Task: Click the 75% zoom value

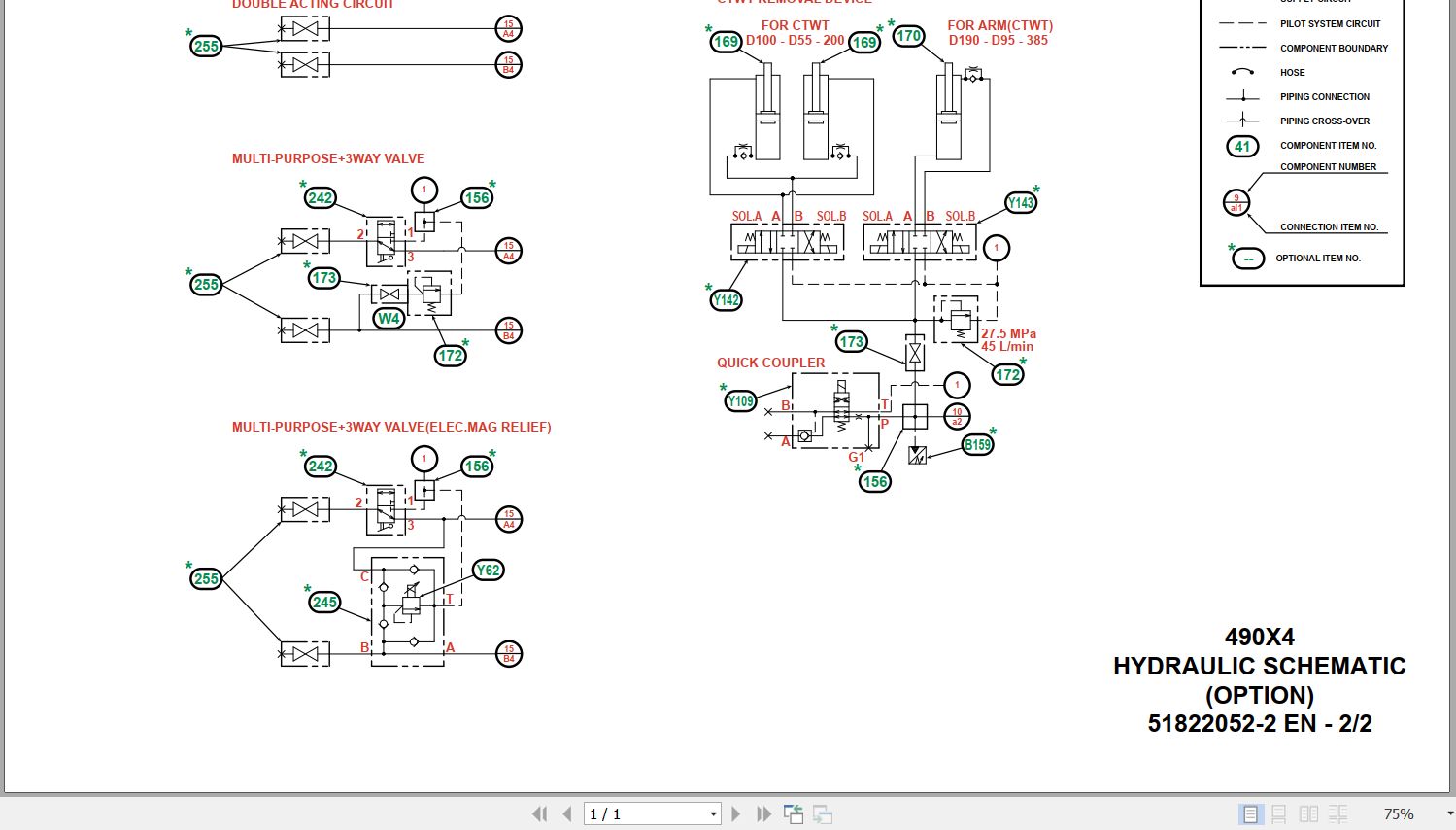Action: [x=1399, y=814]
